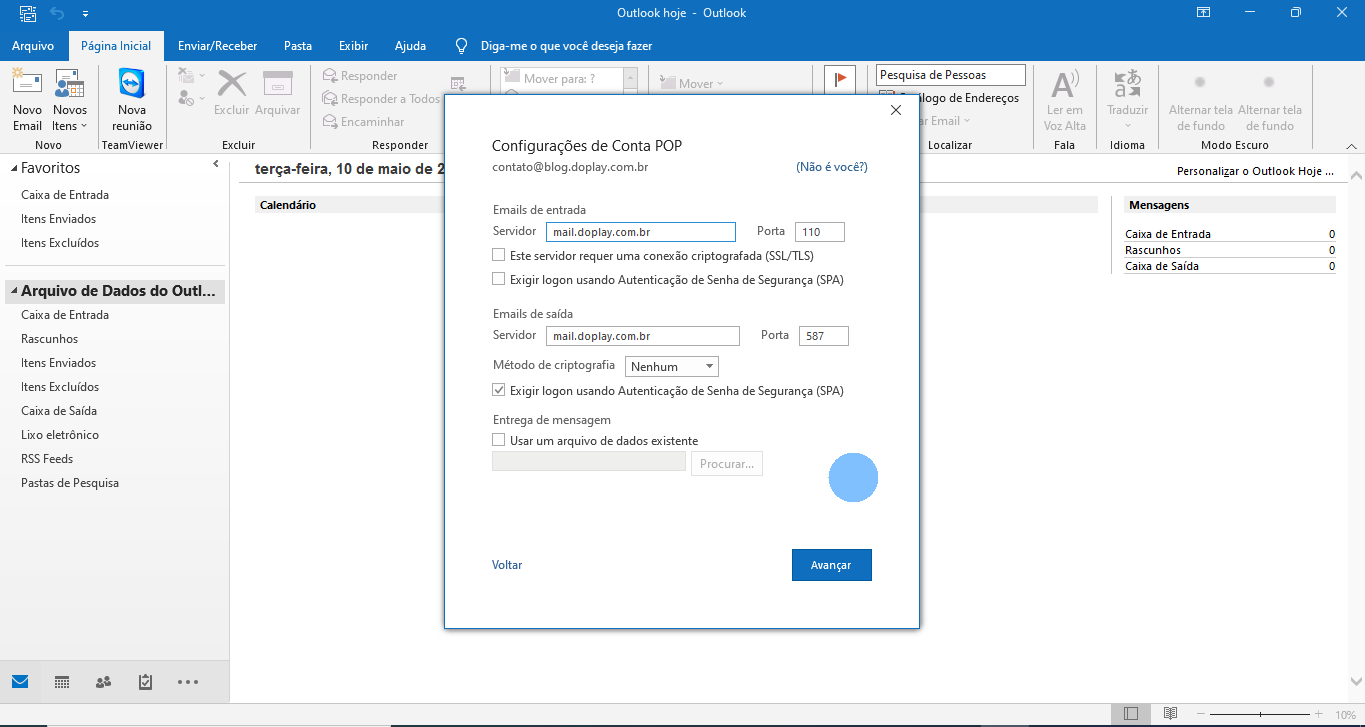
Task: Click the red follow-up flag icon
Action: (840, 79)
